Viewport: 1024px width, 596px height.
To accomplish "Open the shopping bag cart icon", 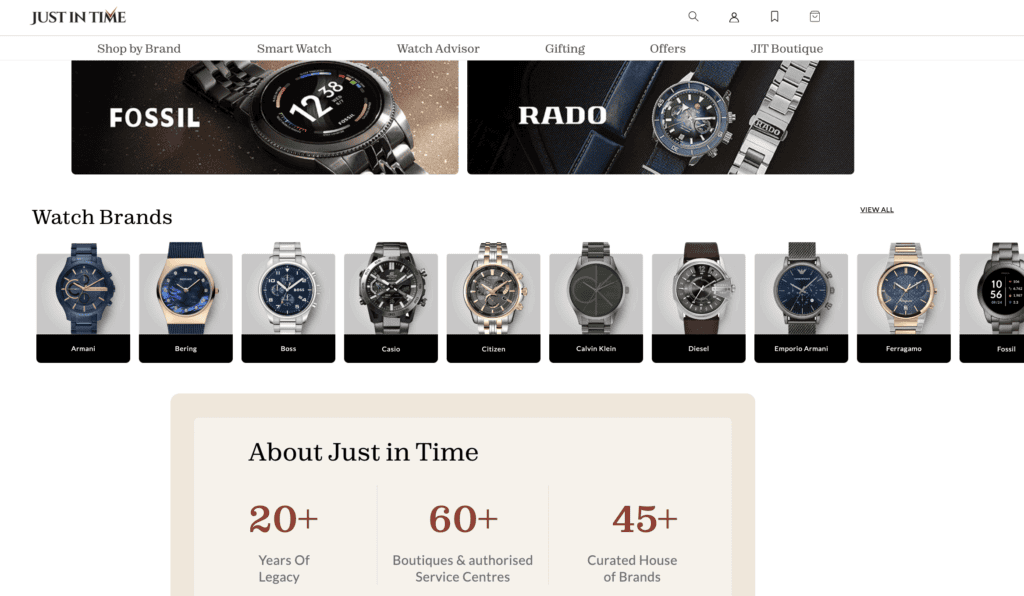I will (815, 16).
